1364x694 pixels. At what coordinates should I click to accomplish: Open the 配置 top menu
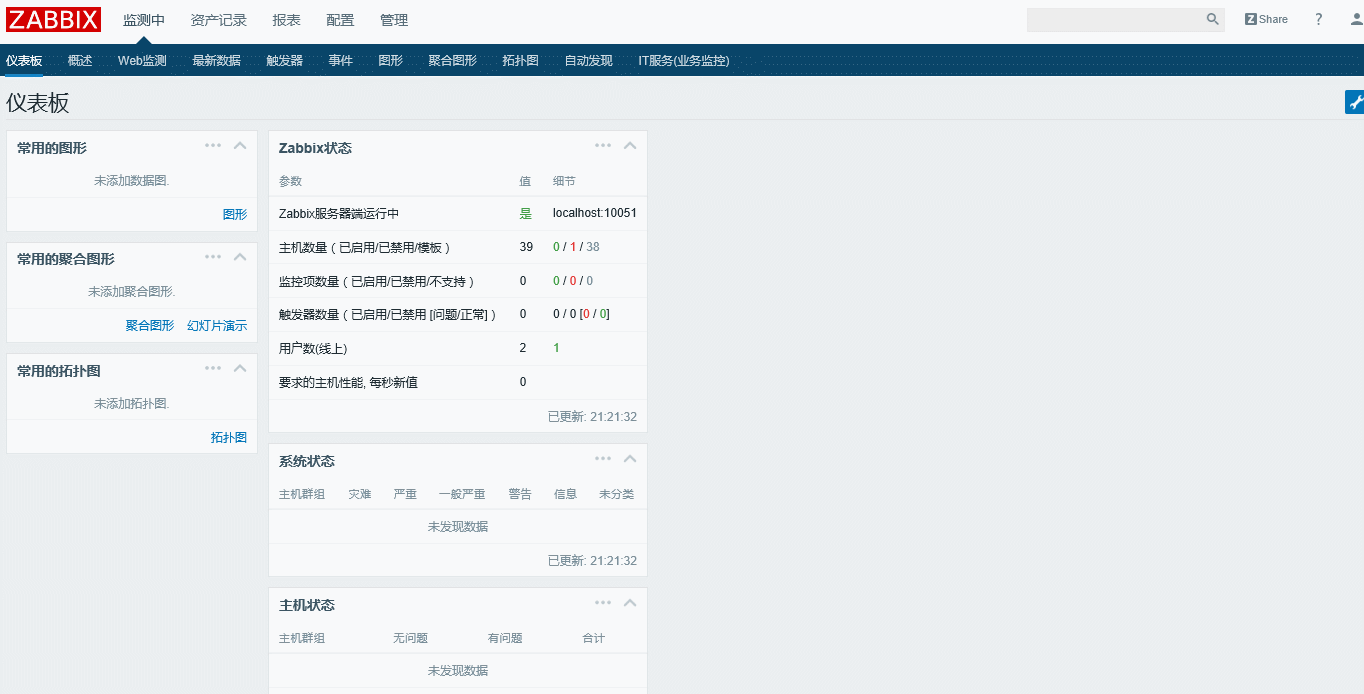click(340, 20)
